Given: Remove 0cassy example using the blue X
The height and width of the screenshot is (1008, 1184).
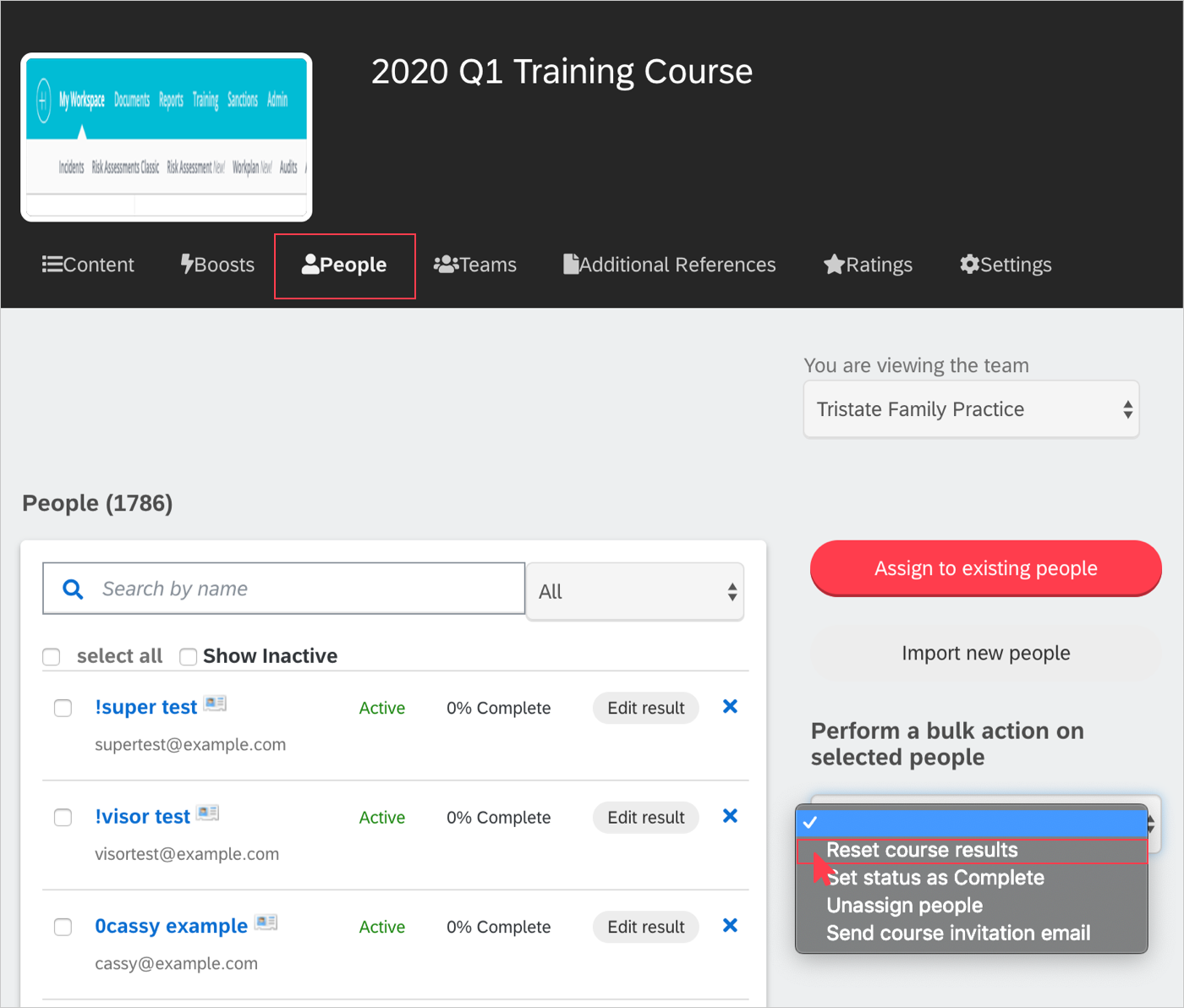Looking at the screenshot, I should coord(730,926).
